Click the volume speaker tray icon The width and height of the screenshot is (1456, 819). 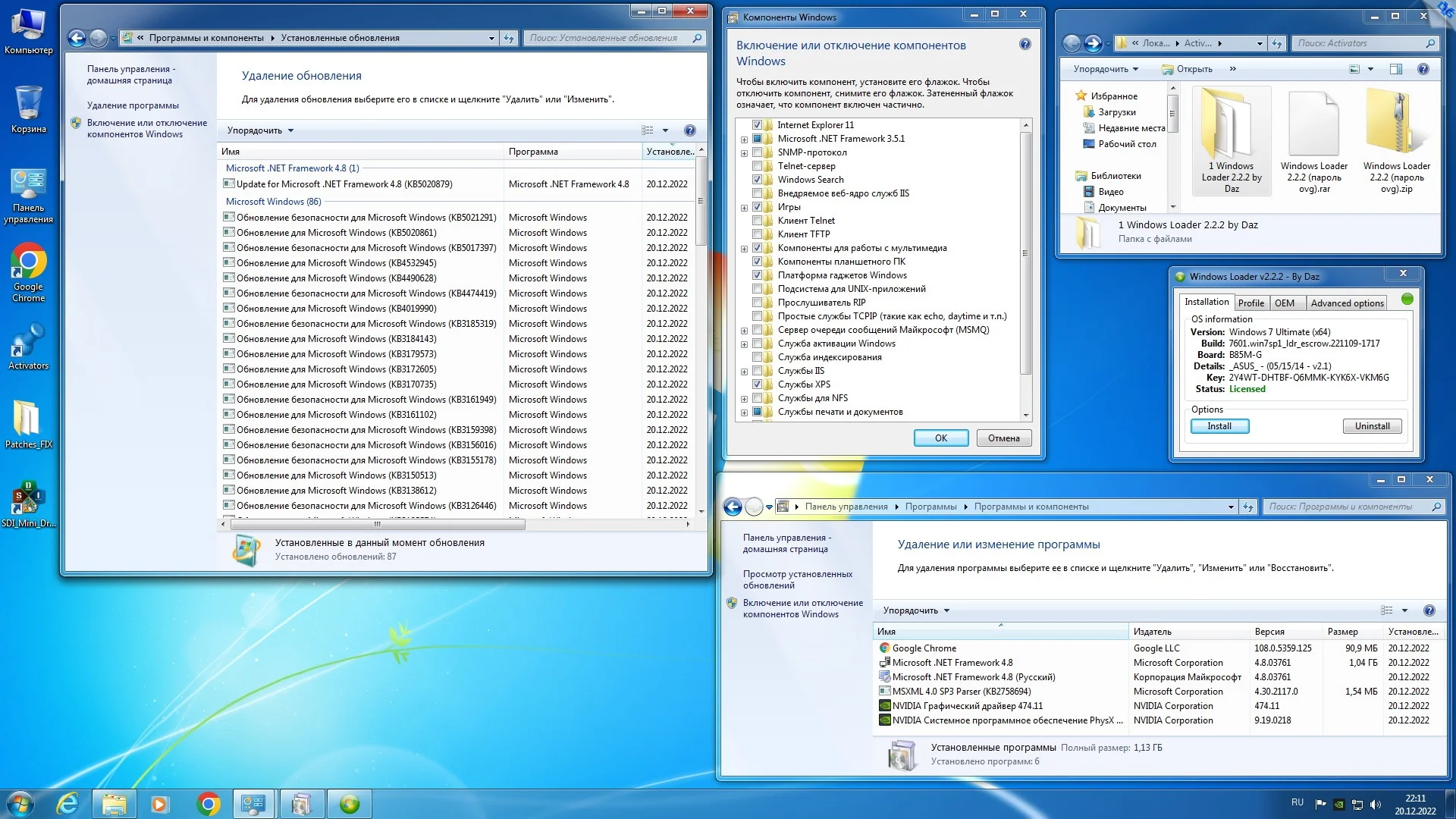[1376, 804]
